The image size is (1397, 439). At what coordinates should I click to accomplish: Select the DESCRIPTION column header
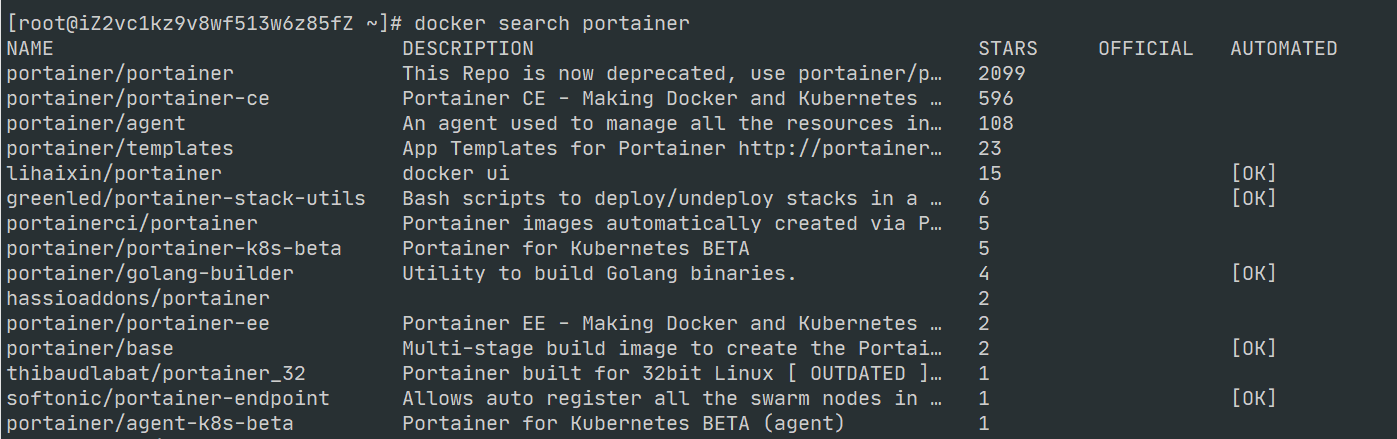pyautogui.click(x=468, y=48)
